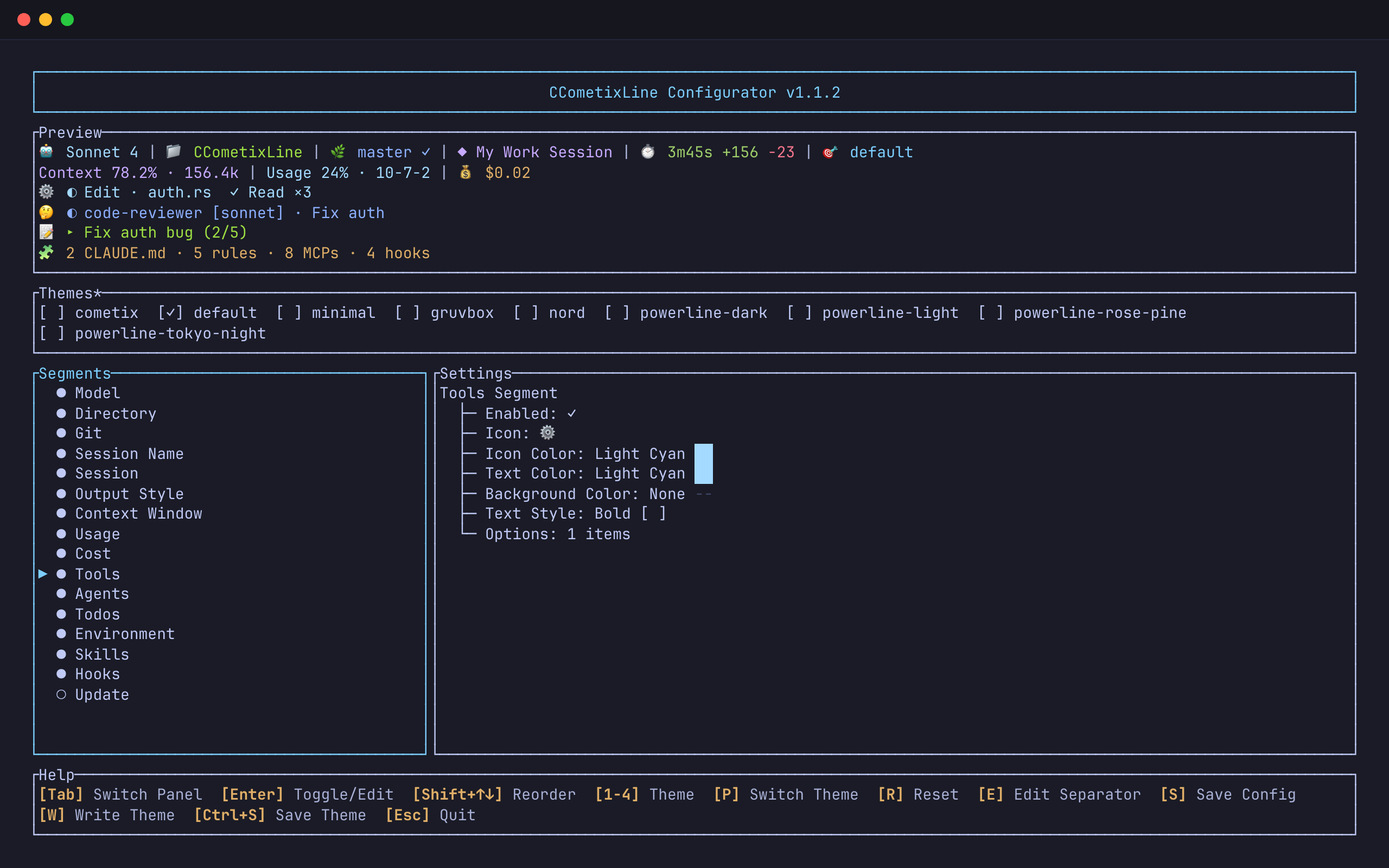Click the checkmark after master in preview

tap(426, 152)
